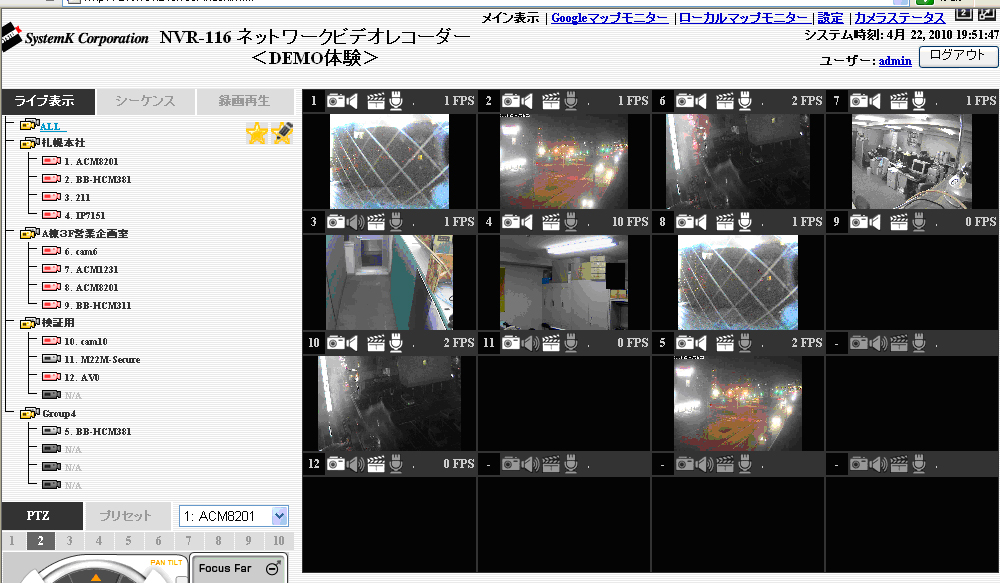Viewport: 1000px width, 583px height.
Task: Take snapshot of camera channel 2
Action: click(511, 101)
